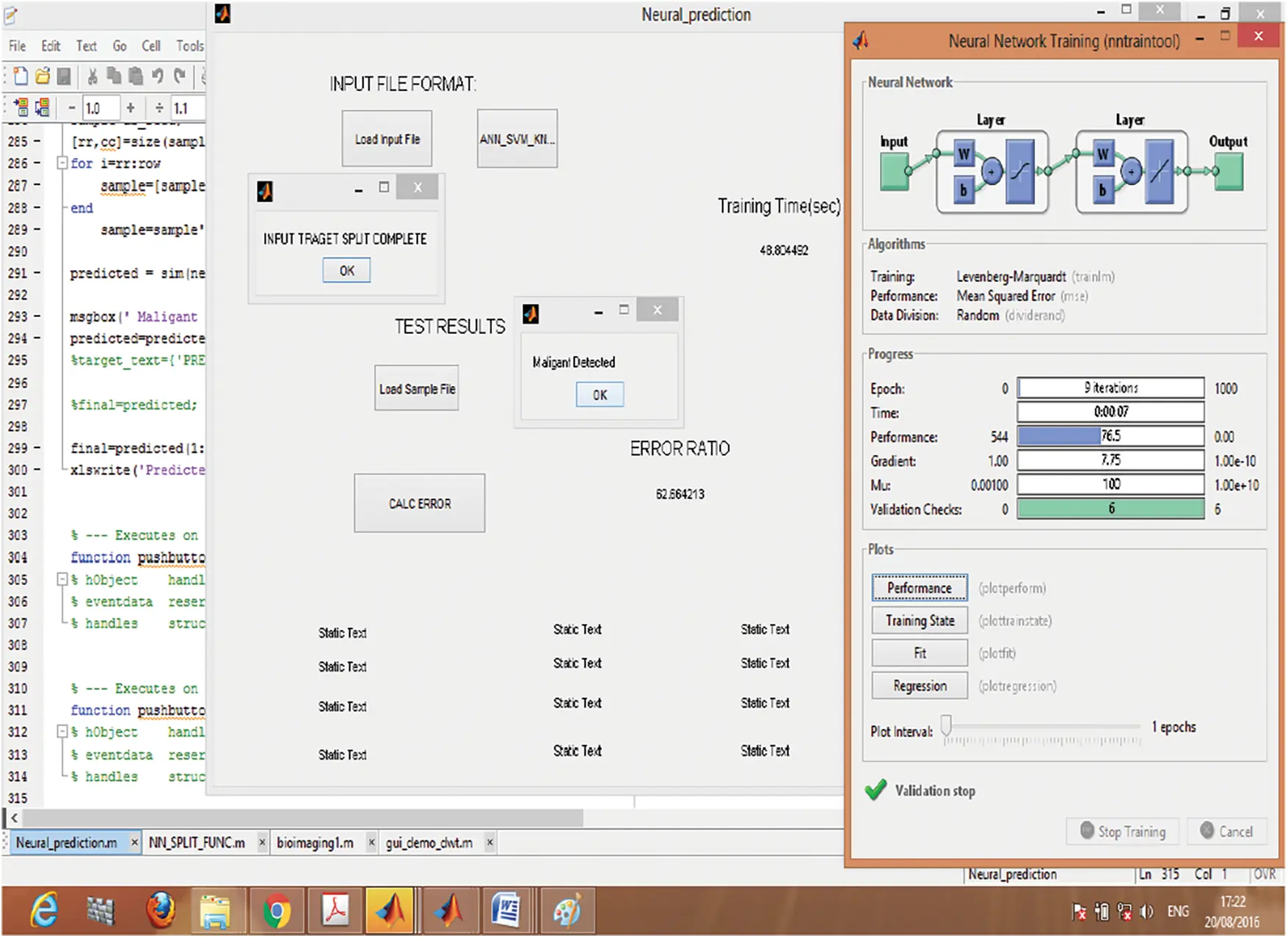Click the New file icon in editor toolbar
The width and height of the screenshot is (1288, 938).
pyautogui.click(x=21, y=76)
